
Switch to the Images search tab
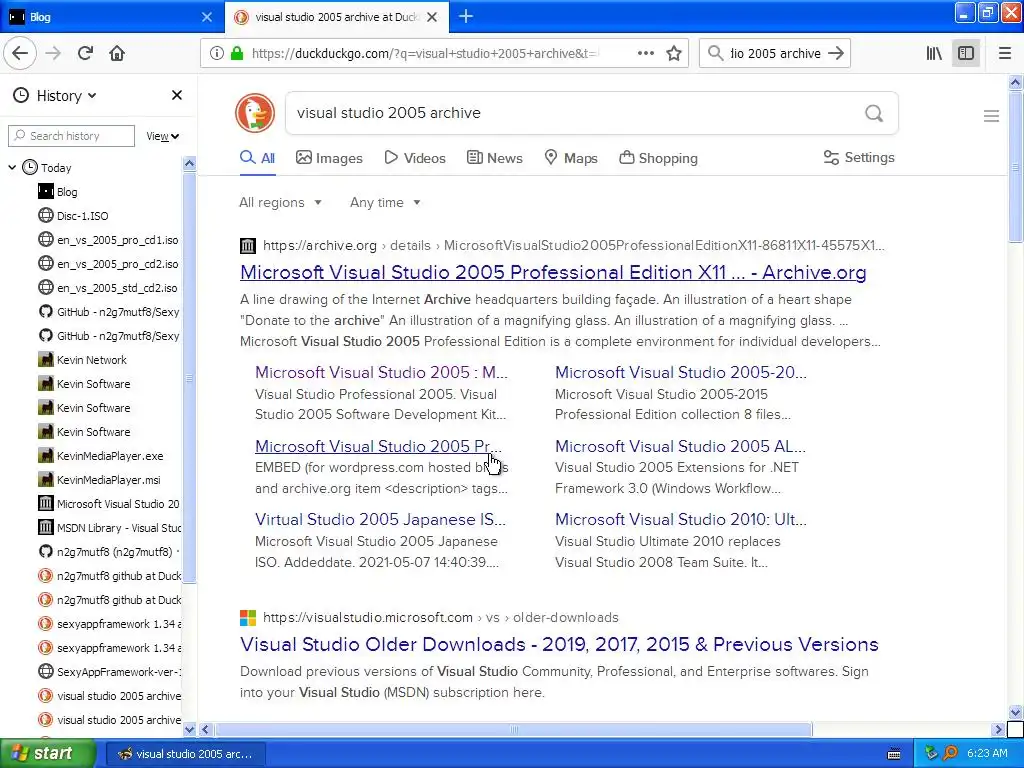329,158
